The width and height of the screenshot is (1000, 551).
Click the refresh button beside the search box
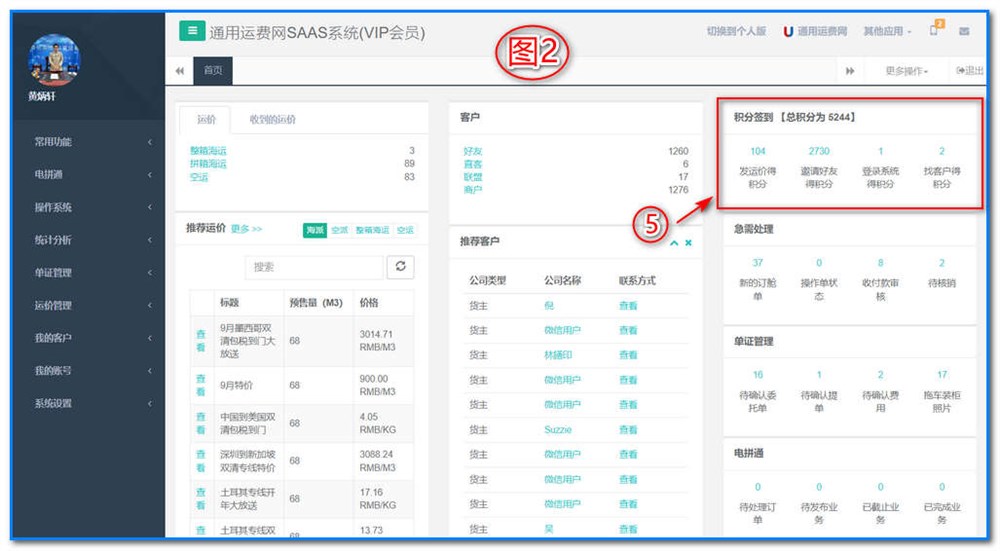coord(401,267)
